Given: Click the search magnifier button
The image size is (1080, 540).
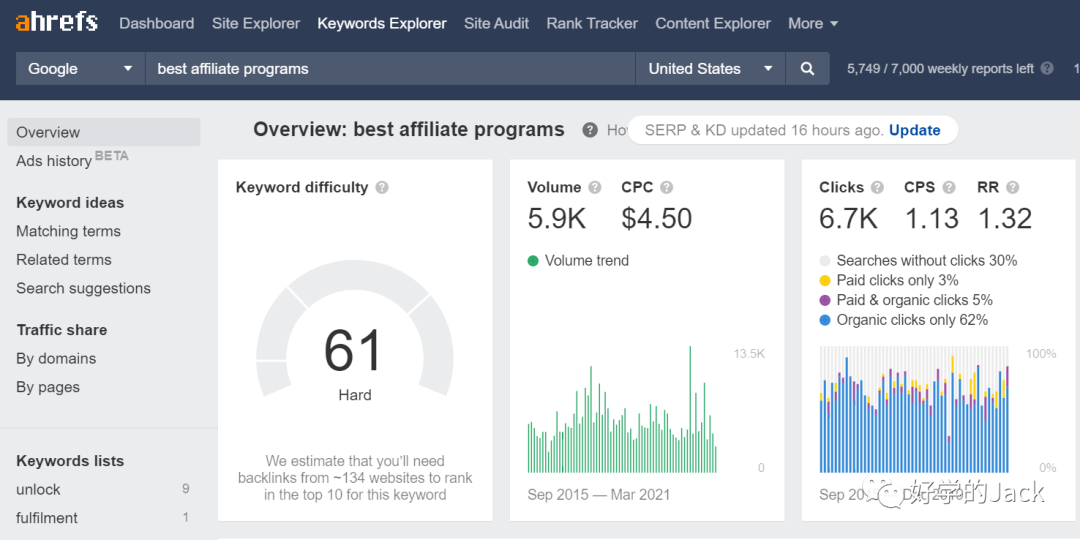Looking at the screenshot, I should click(807, 69).
